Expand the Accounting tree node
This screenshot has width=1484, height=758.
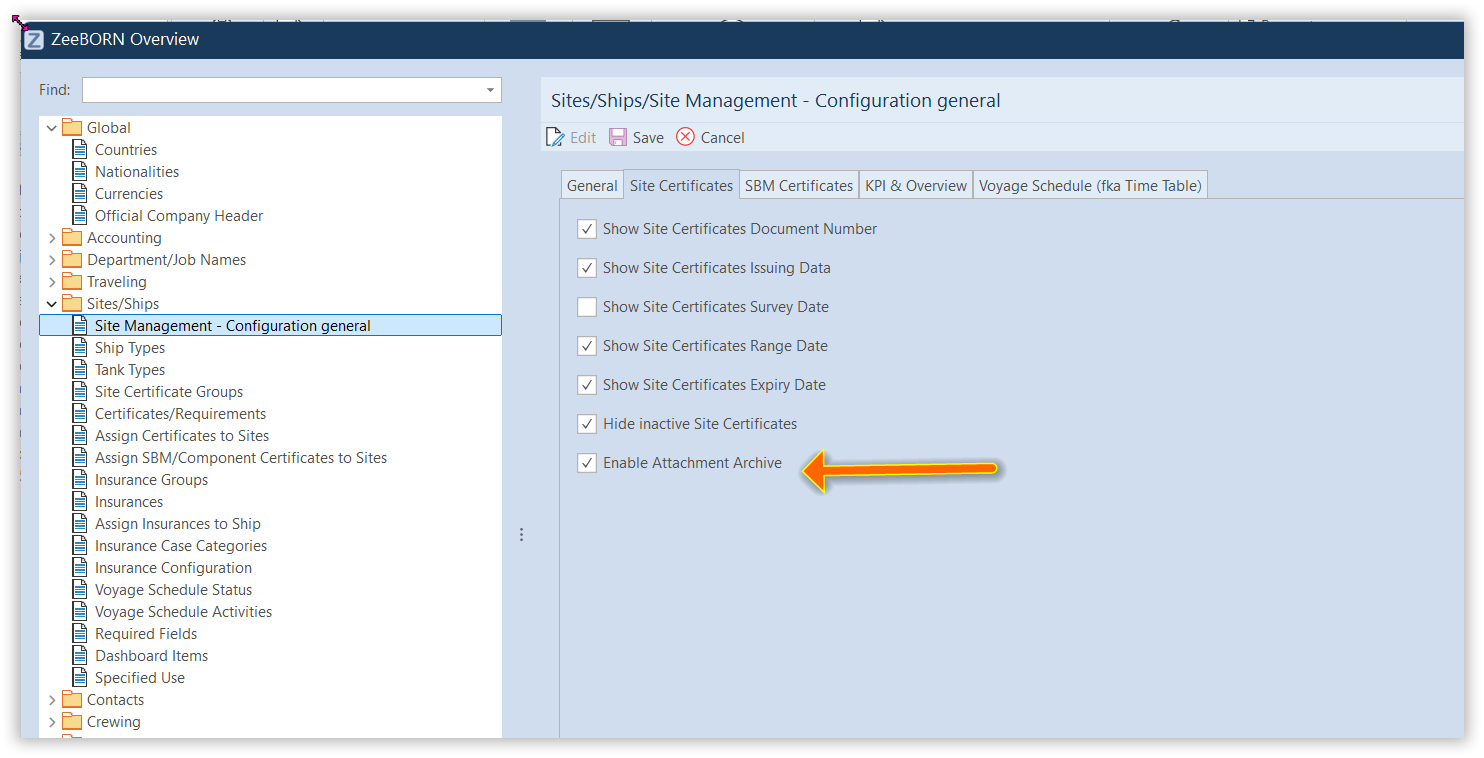click(x=52, y=238)
